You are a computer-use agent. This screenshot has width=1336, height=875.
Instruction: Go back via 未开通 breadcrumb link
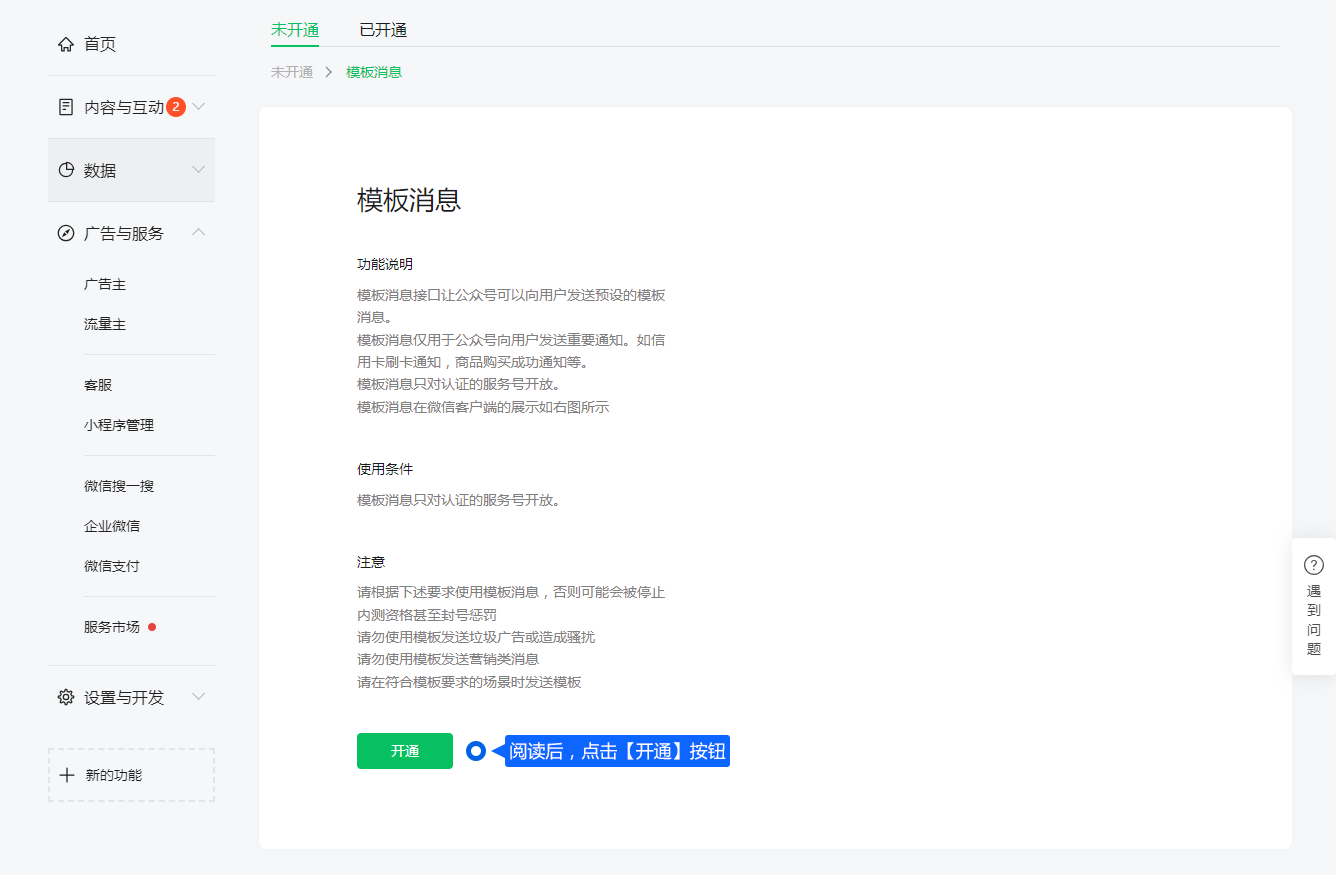[292, 72]
